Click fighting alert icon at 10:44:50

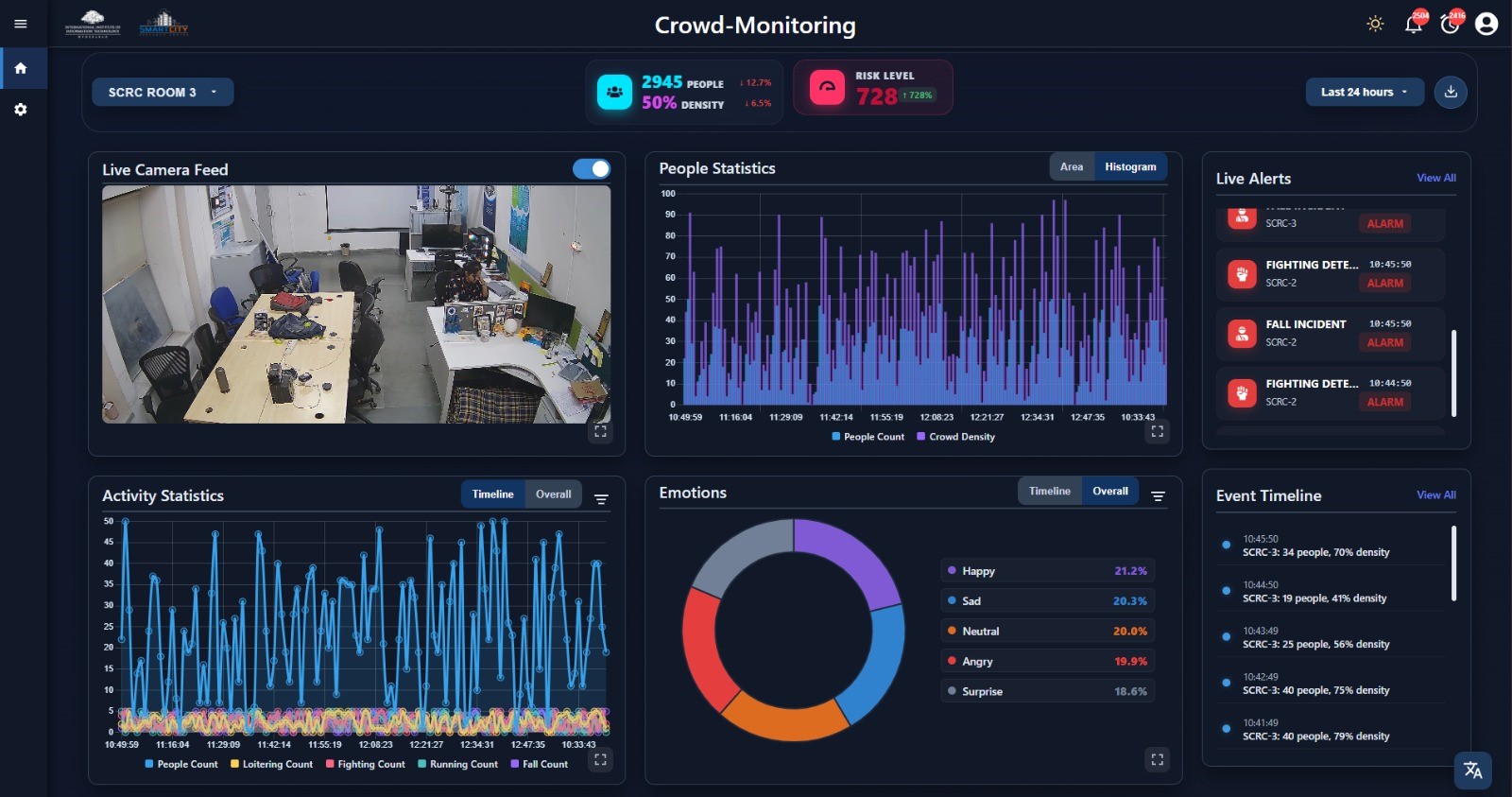(1242, 393)
